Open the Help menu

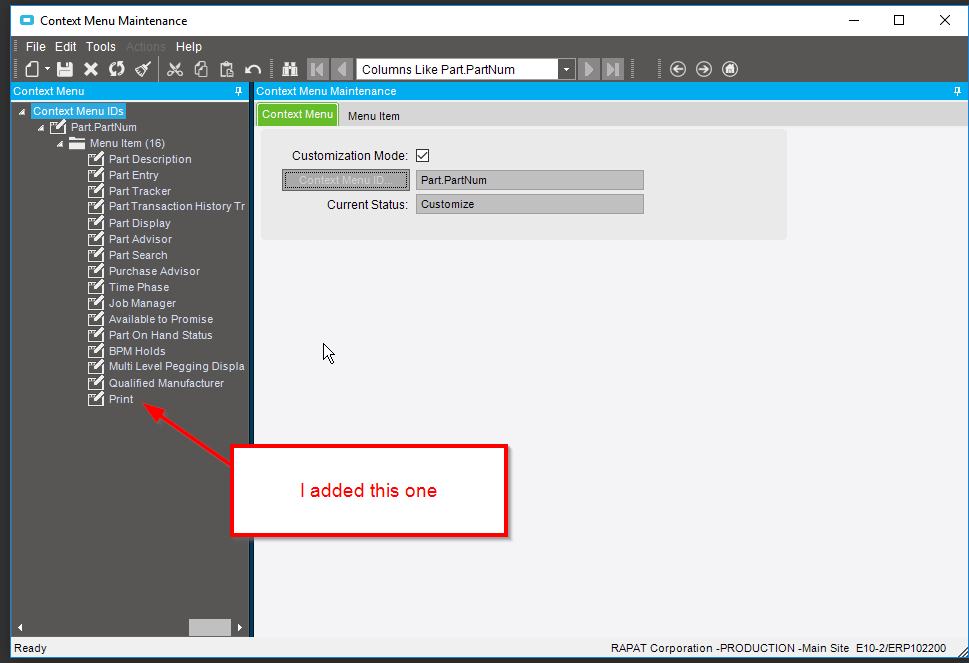[x=188, y=47]
